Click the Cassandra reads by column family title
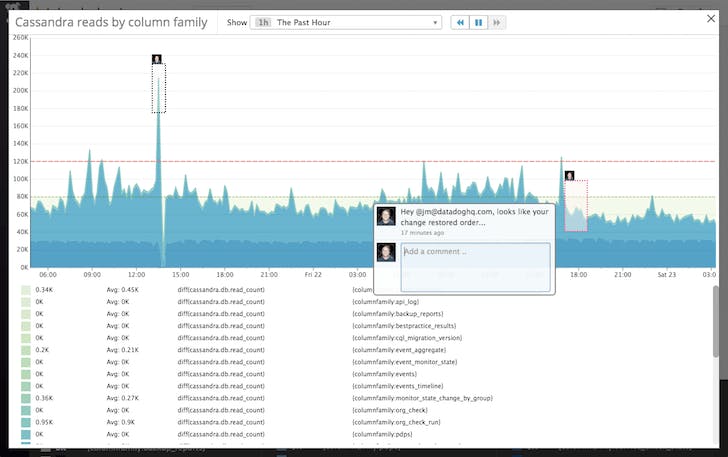This screenshot has height=457, width=728. coord(111,21)
